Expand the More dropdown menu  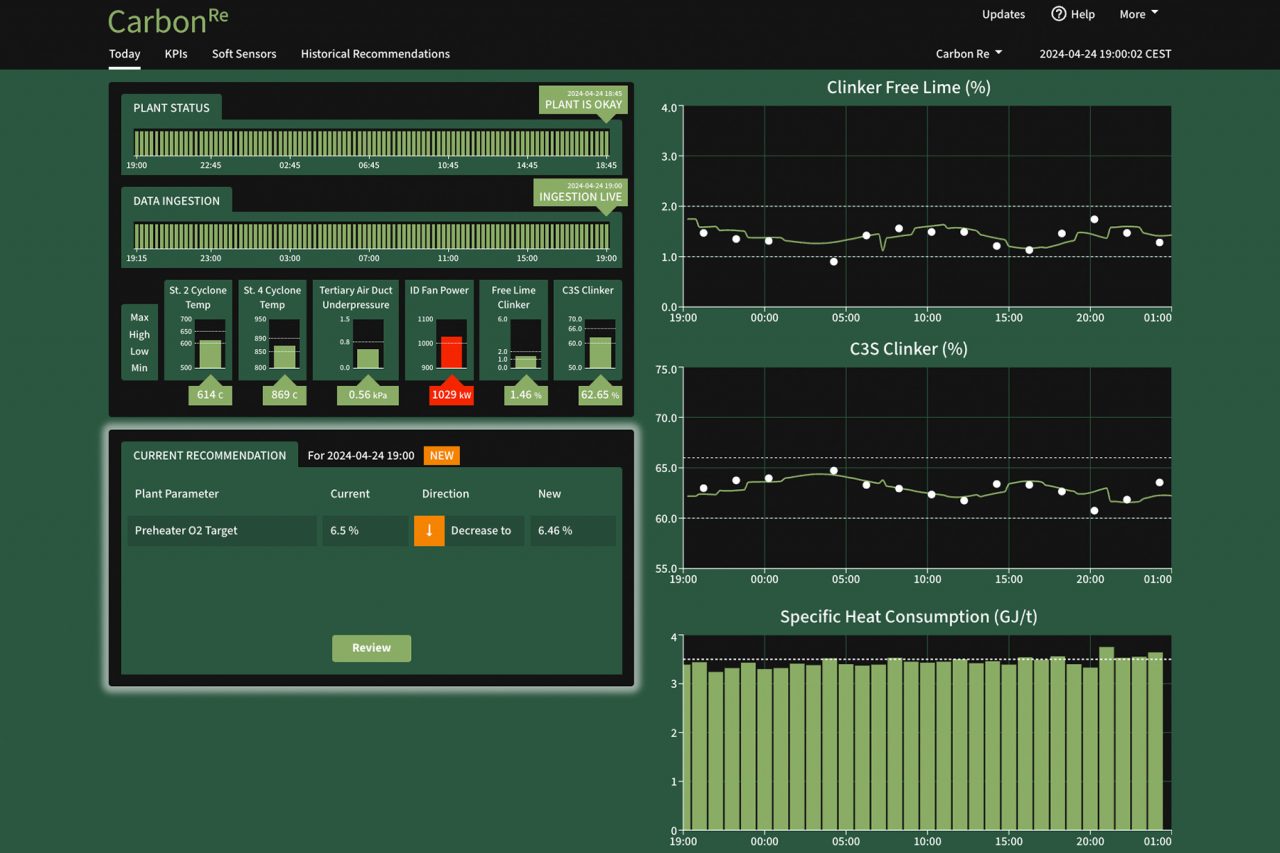[x=1138, y=14]
